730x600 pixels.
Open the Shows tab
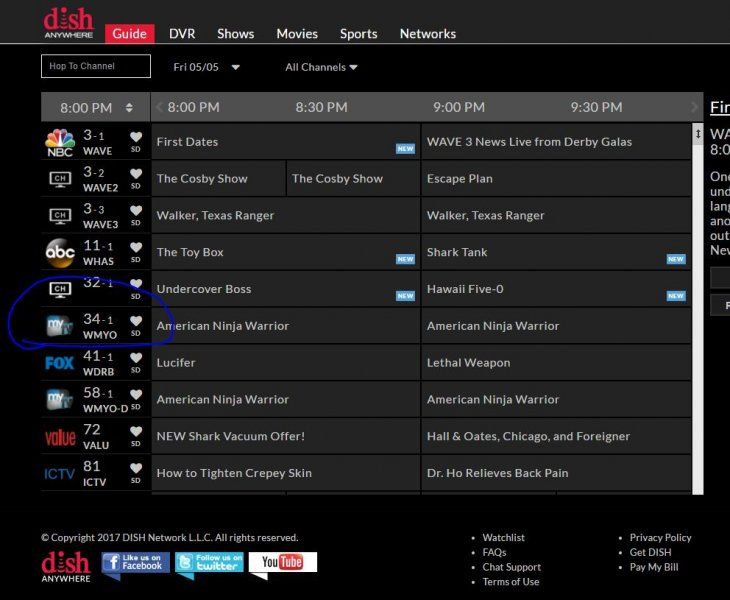(236, 34)
